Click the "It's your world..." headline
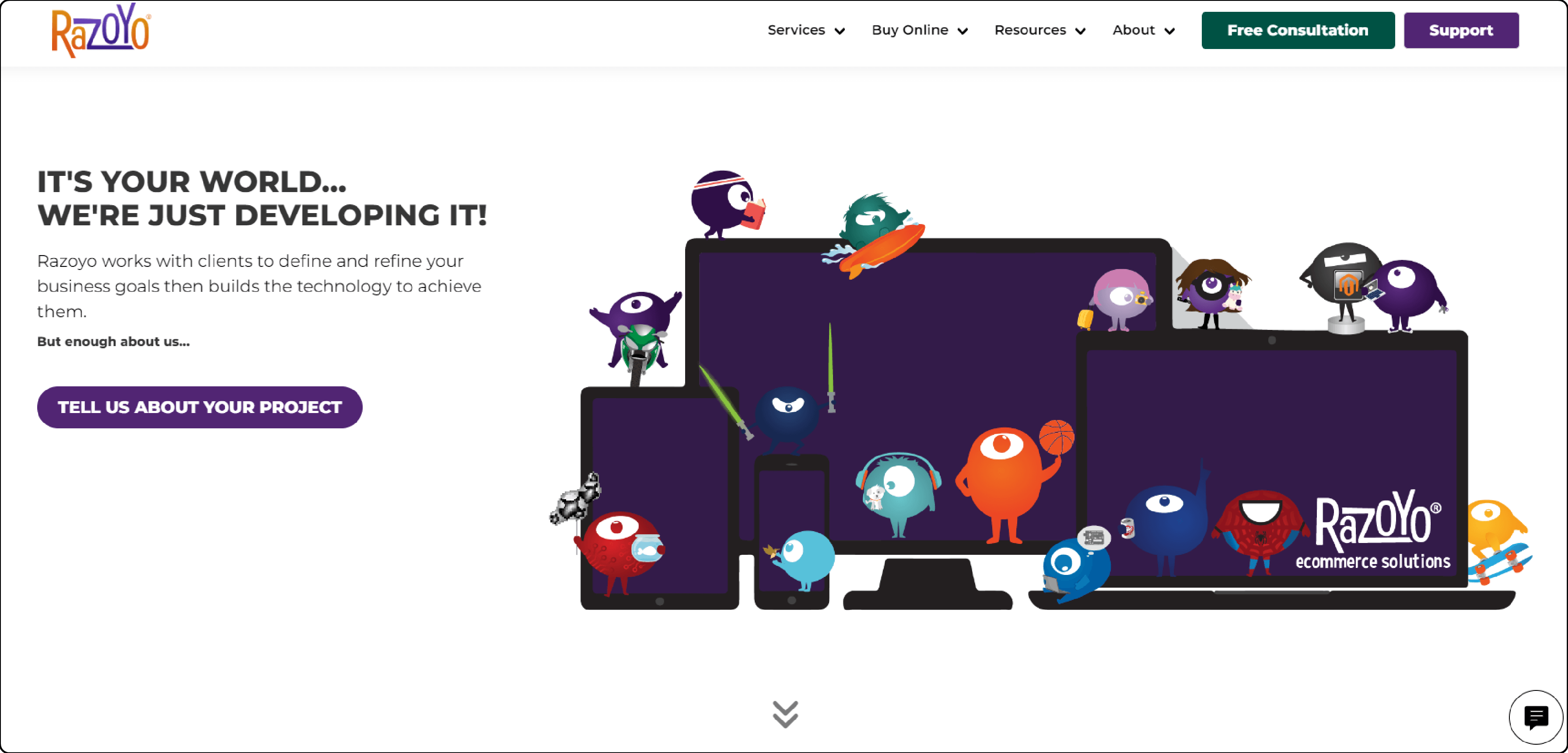 (262, 199)
